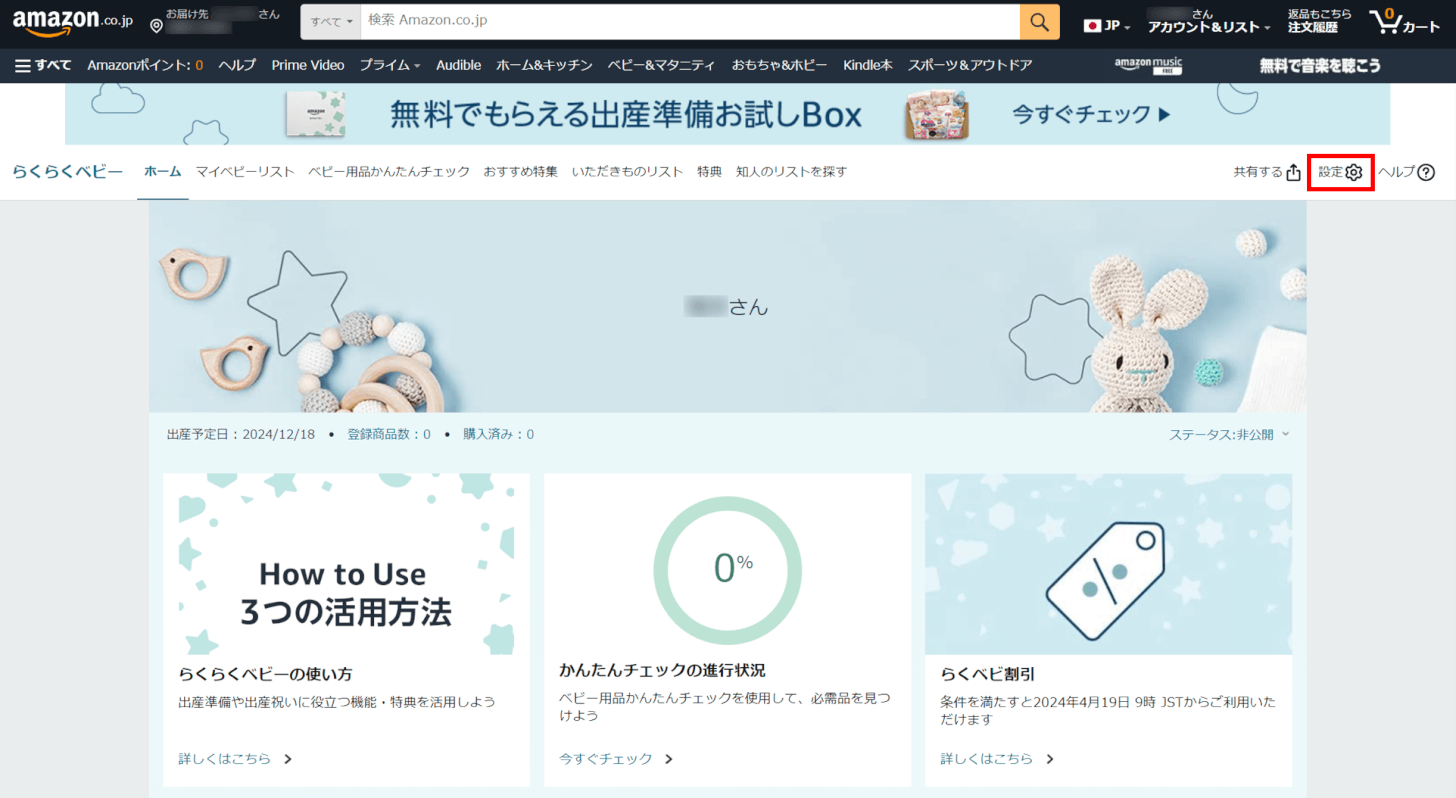
Task: Expand ステータス:非公開 dropdown
Action: (x=1229, y=435)
